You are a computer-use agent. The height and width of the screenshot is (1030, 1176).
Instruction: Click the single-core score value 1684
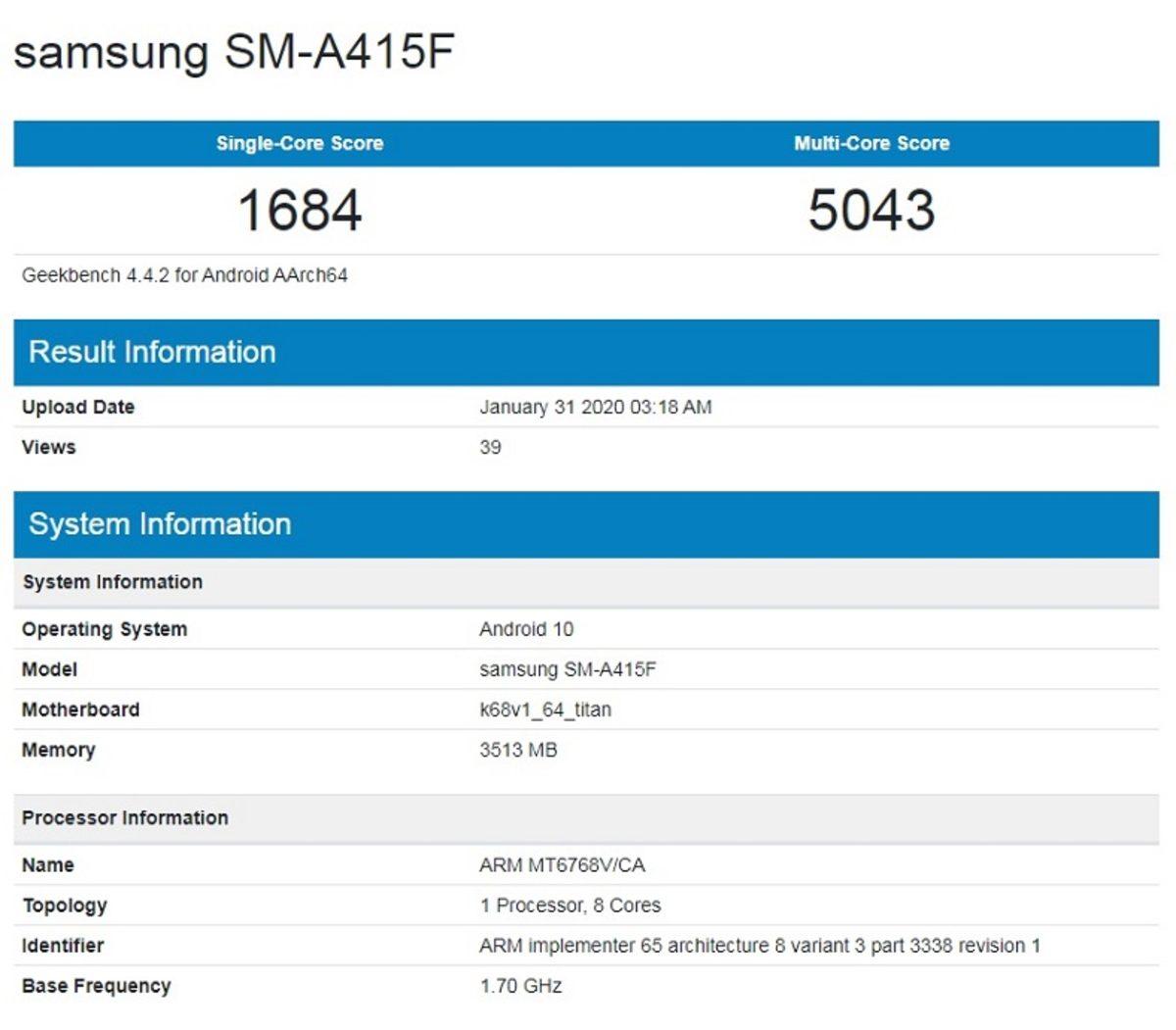click(x=300, y=208)
